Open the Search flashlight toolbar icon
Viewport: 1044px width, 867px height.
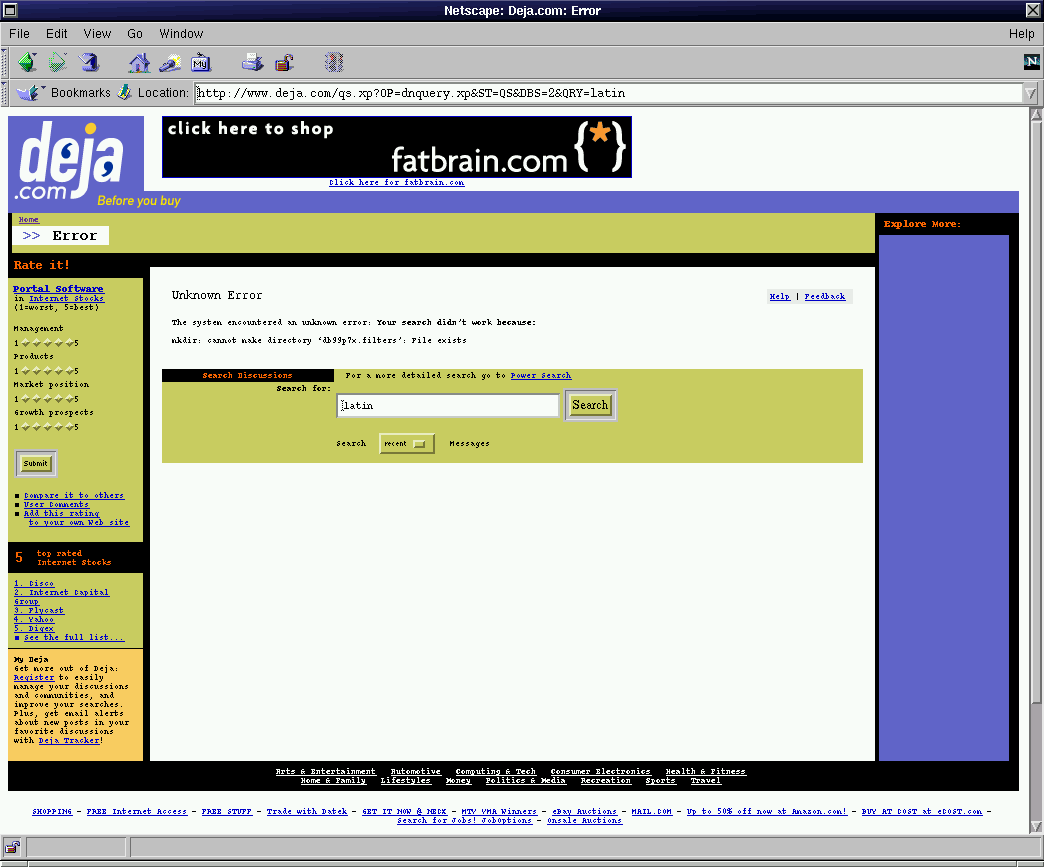coord(170,62)
